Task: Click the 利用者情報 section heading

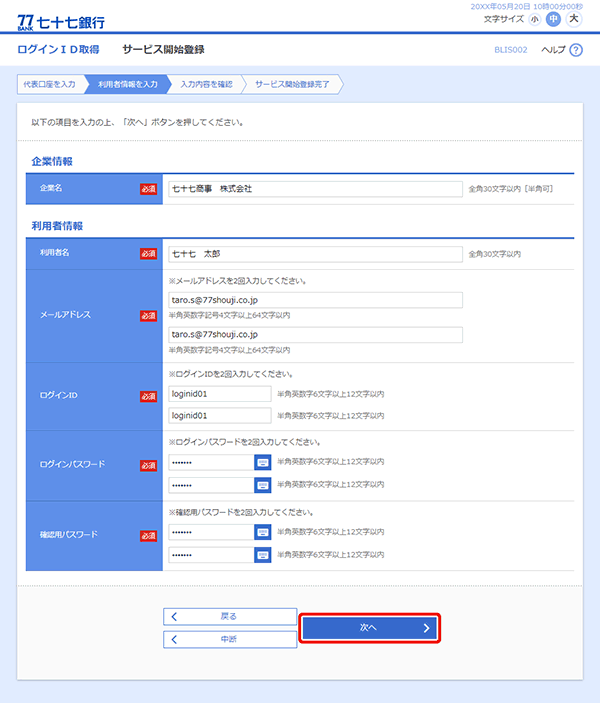Action: 57,226
